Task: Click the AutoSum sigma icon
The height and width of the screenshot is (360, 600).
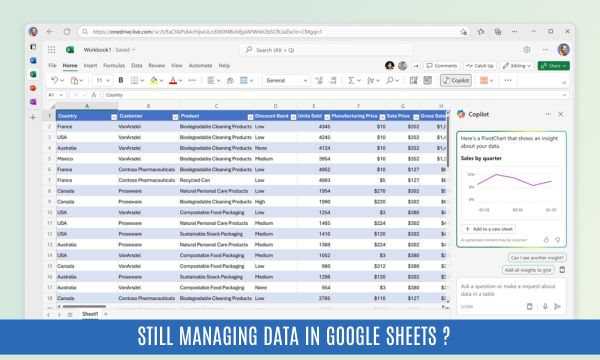Action: point(351,80)
